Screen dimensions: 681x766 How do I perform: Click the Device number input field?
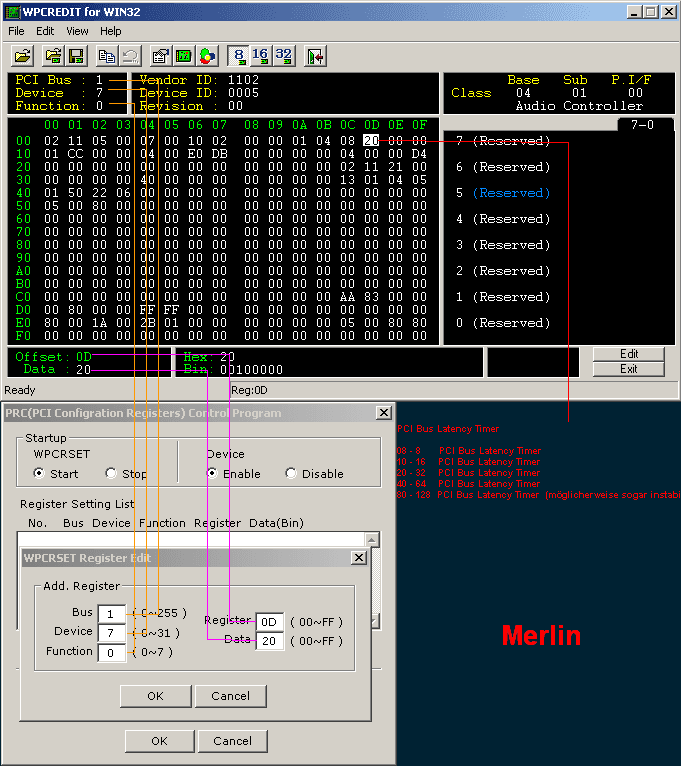111,633
